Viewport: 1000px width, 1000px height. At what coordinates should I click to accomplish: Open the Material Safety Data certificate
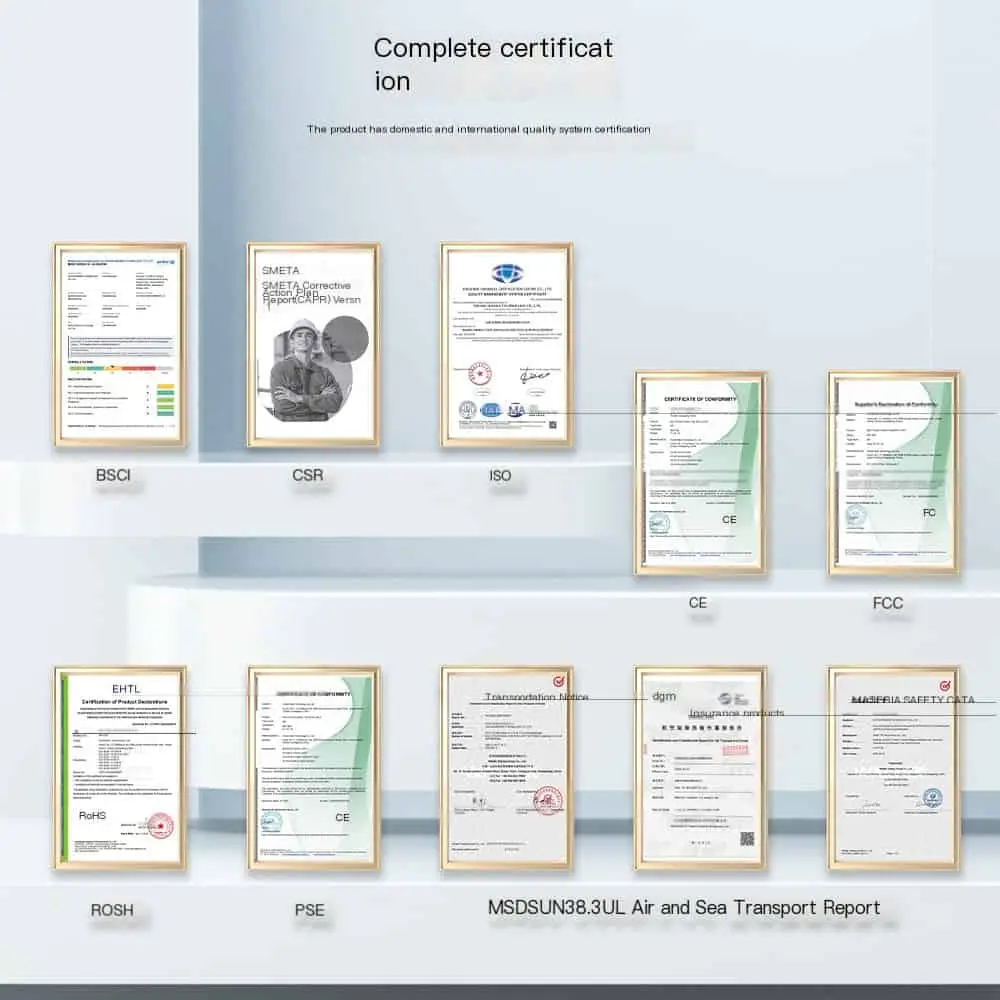[894, 768]
